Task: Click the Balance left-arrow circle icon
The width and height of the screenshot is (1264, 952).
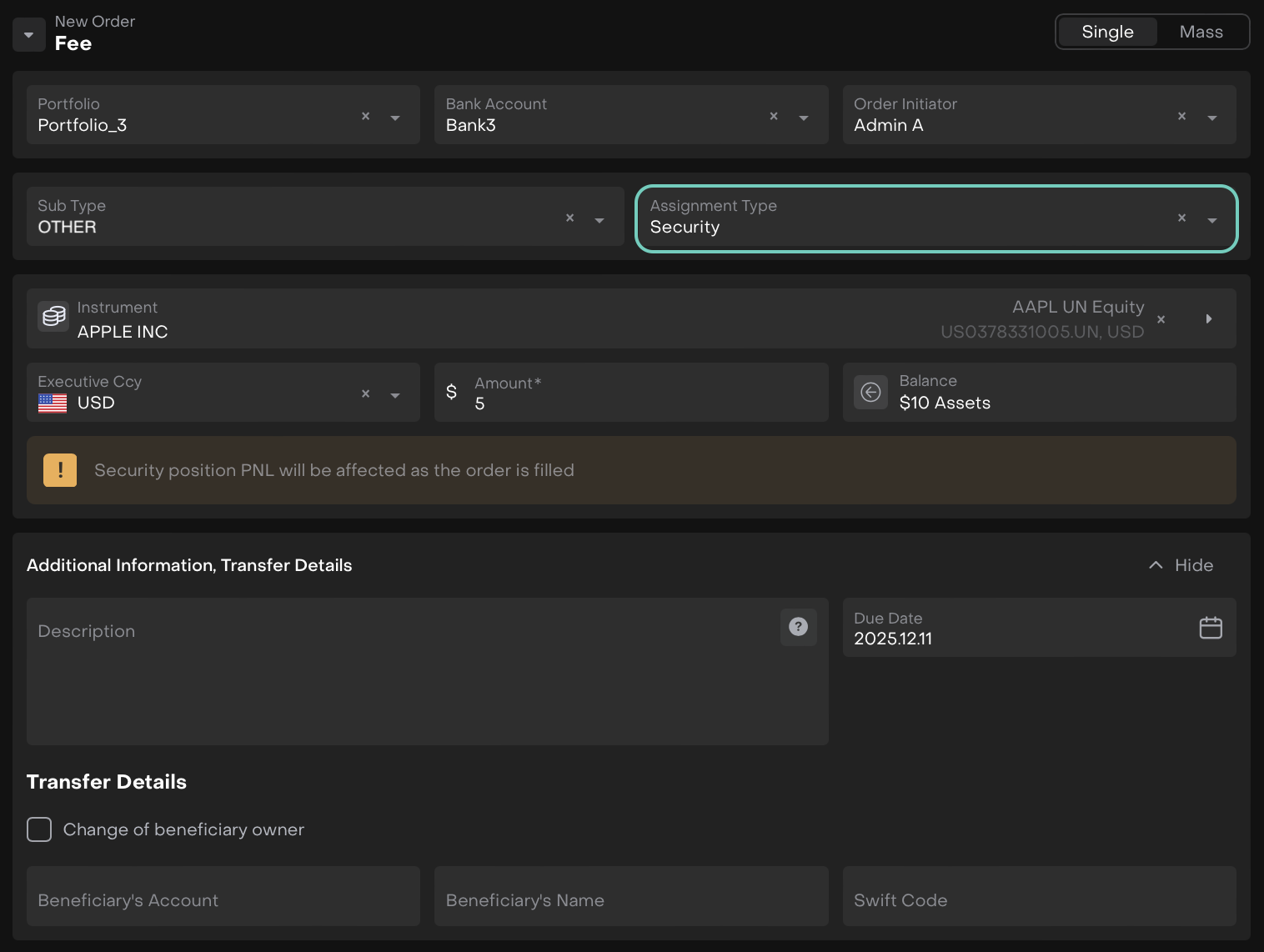Action: 870,393
